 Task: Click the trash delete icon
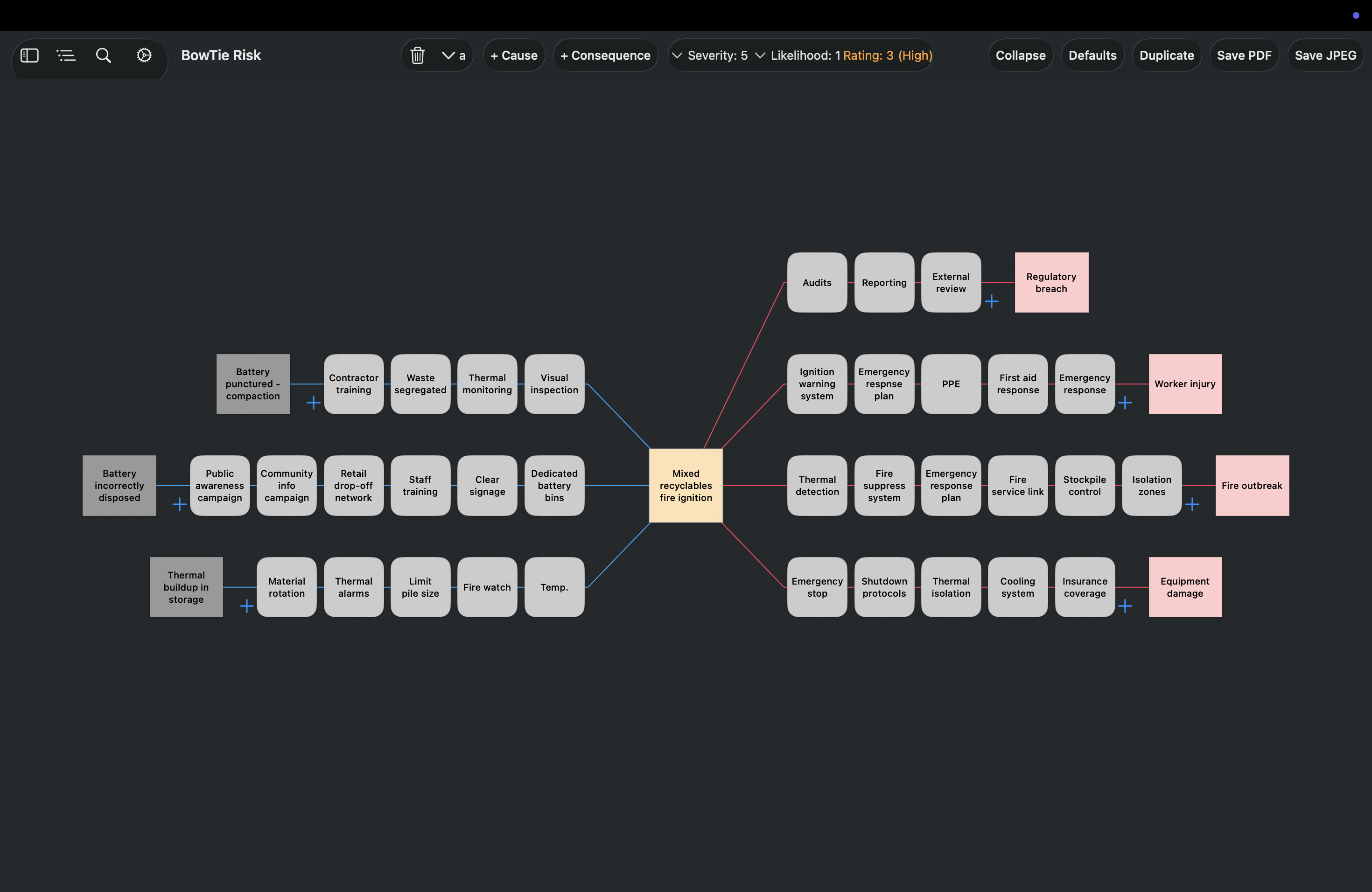417,56
